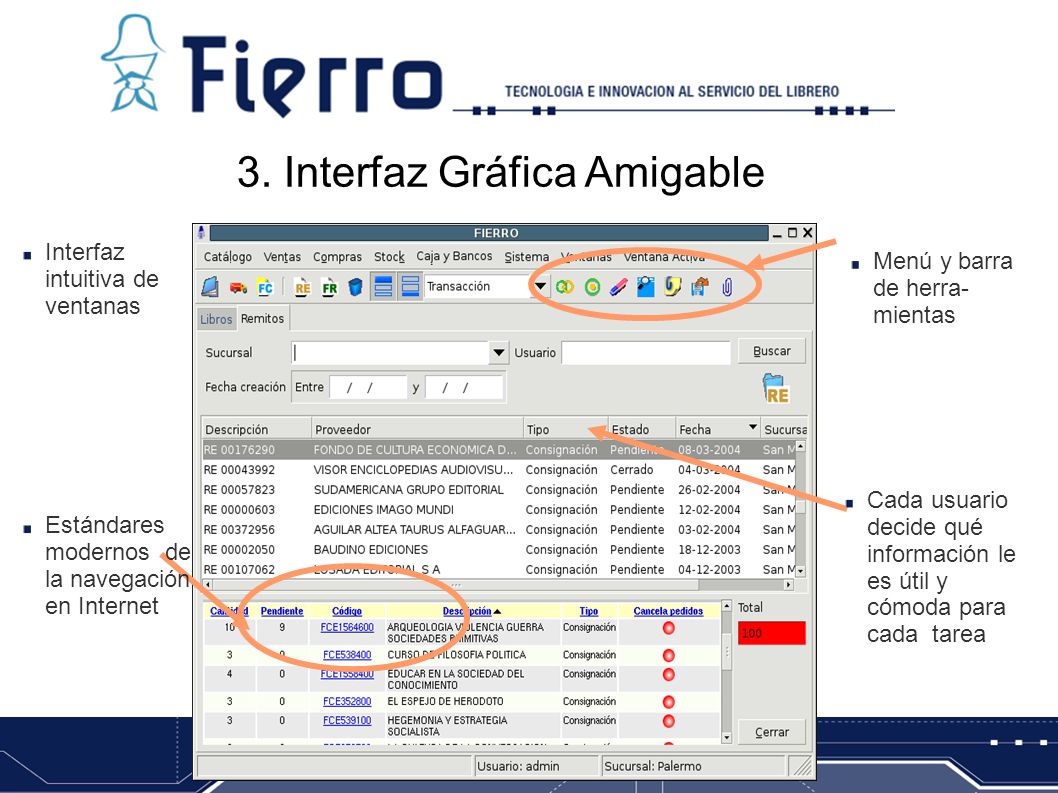Sort by the Pendiente column link
Image resolution: width=1058 pixels, height=793 pixels.
point(282,611)
